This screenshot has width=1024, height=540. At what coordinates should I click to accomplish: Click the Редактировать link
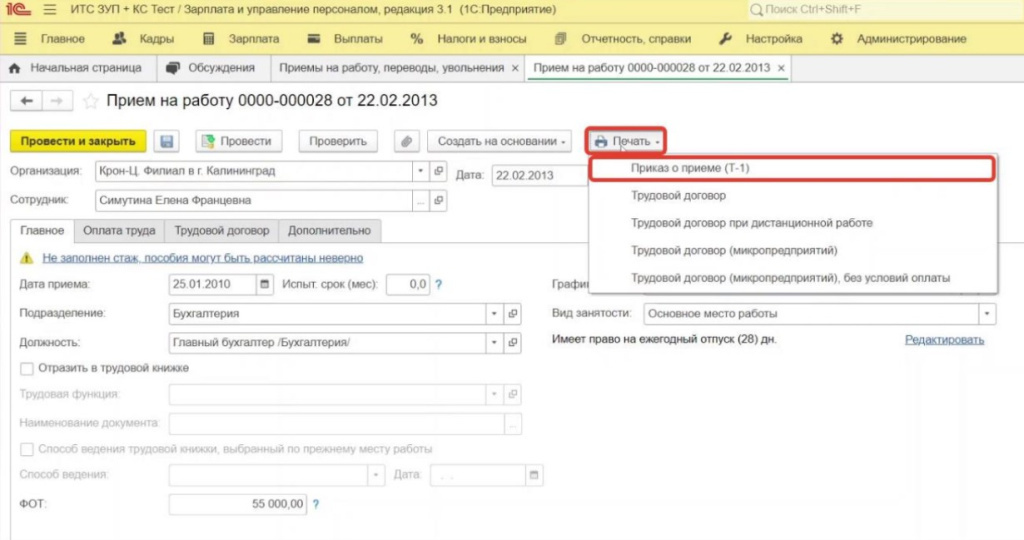(944, 340)
